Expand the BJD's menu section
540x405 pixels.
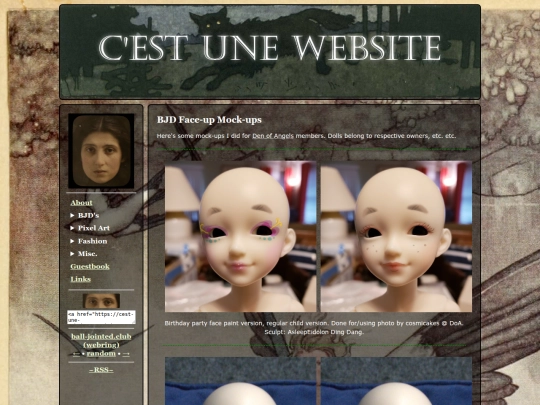point(85,215)
